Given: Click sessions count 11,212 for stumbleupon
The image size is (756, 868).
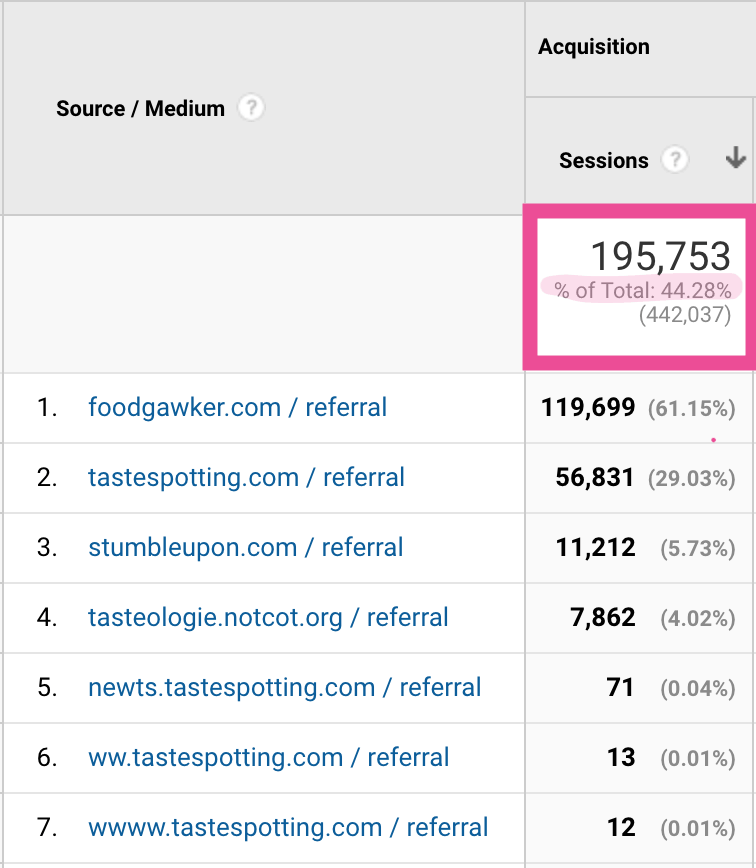Looking at the screenshot, I should click(x=595, y=547).
